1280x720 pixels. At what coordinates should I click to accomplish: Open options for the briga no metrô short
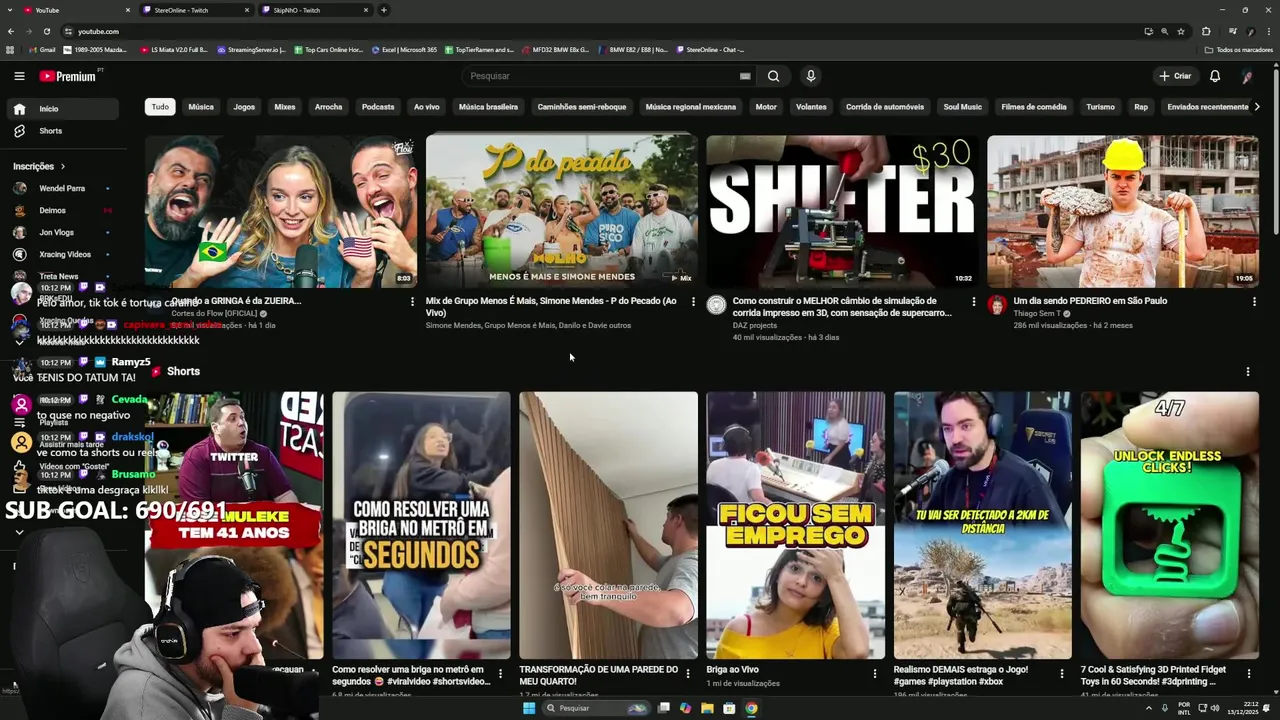click(500, 673)
